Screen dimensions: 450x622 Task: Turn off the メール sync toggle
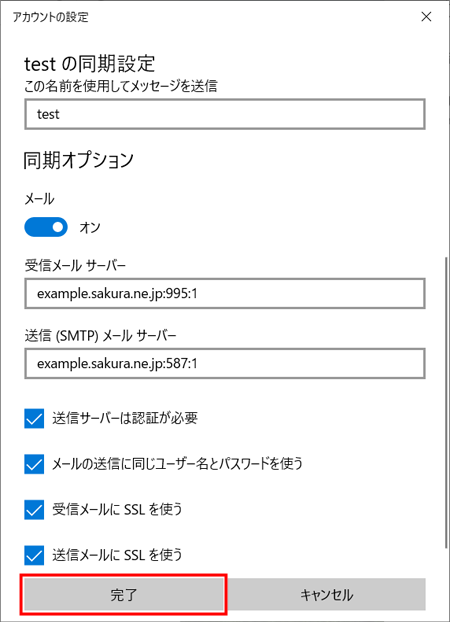click(46, 227)
